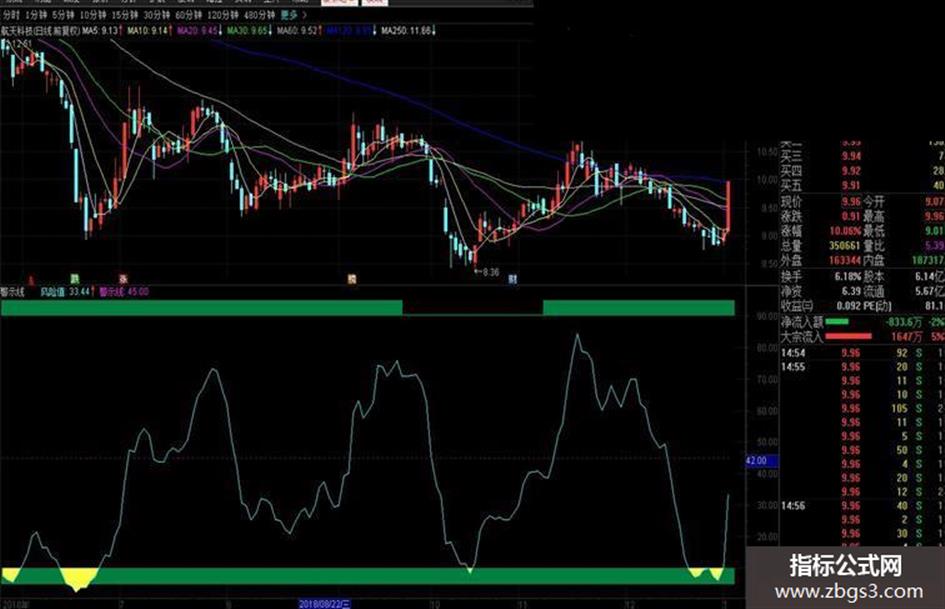The width and height of the screenshot is (945, 609).
Task: Click the 量比 label
Action: click(874, 245)
